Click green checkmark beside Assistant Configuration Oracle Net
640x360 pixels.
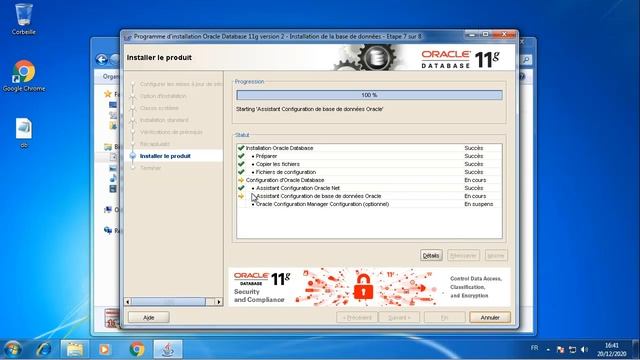241,188
